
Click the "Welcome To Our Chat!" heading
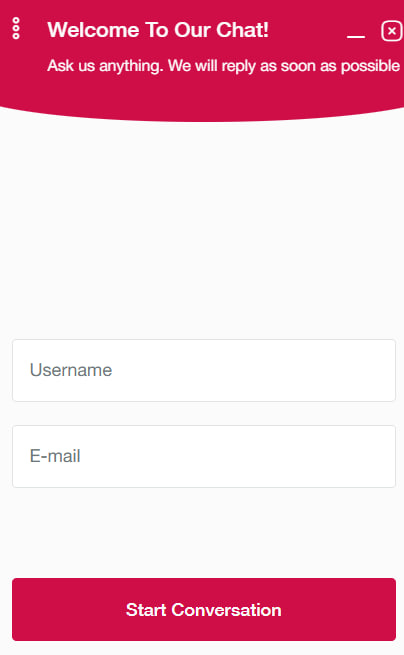158,30
